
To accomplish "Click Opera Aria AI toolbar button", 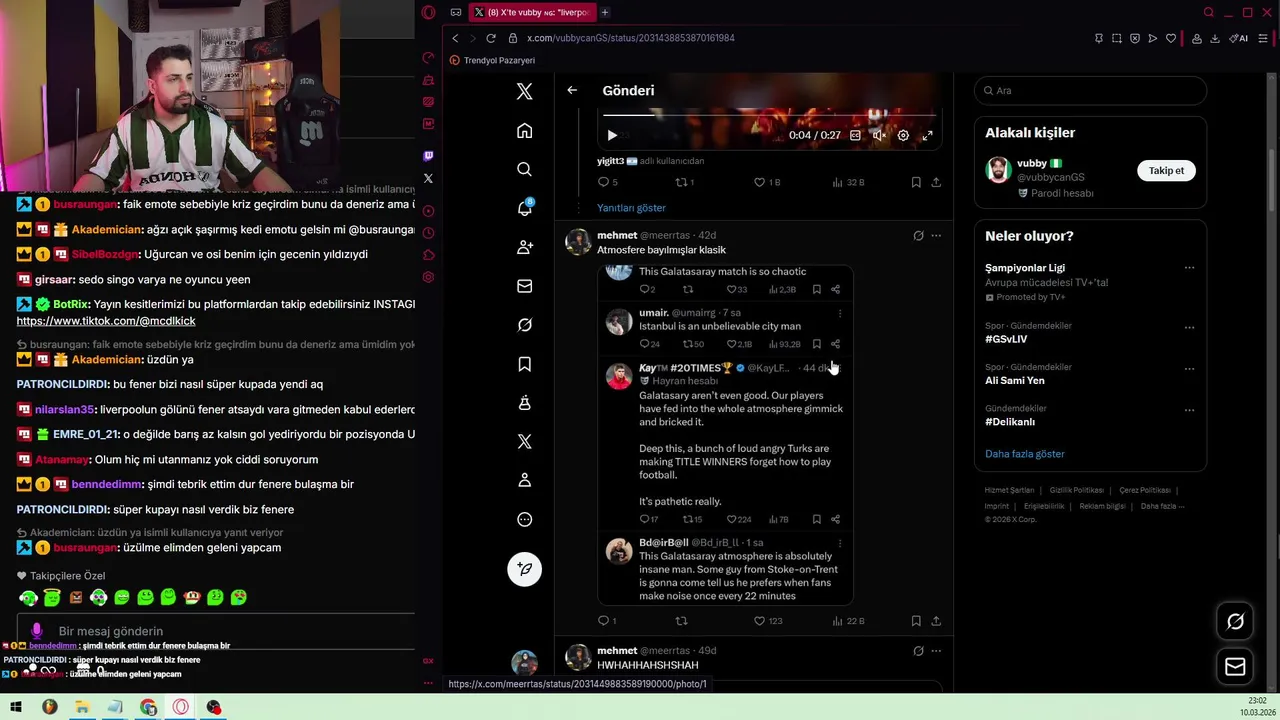I will 1238,38.
